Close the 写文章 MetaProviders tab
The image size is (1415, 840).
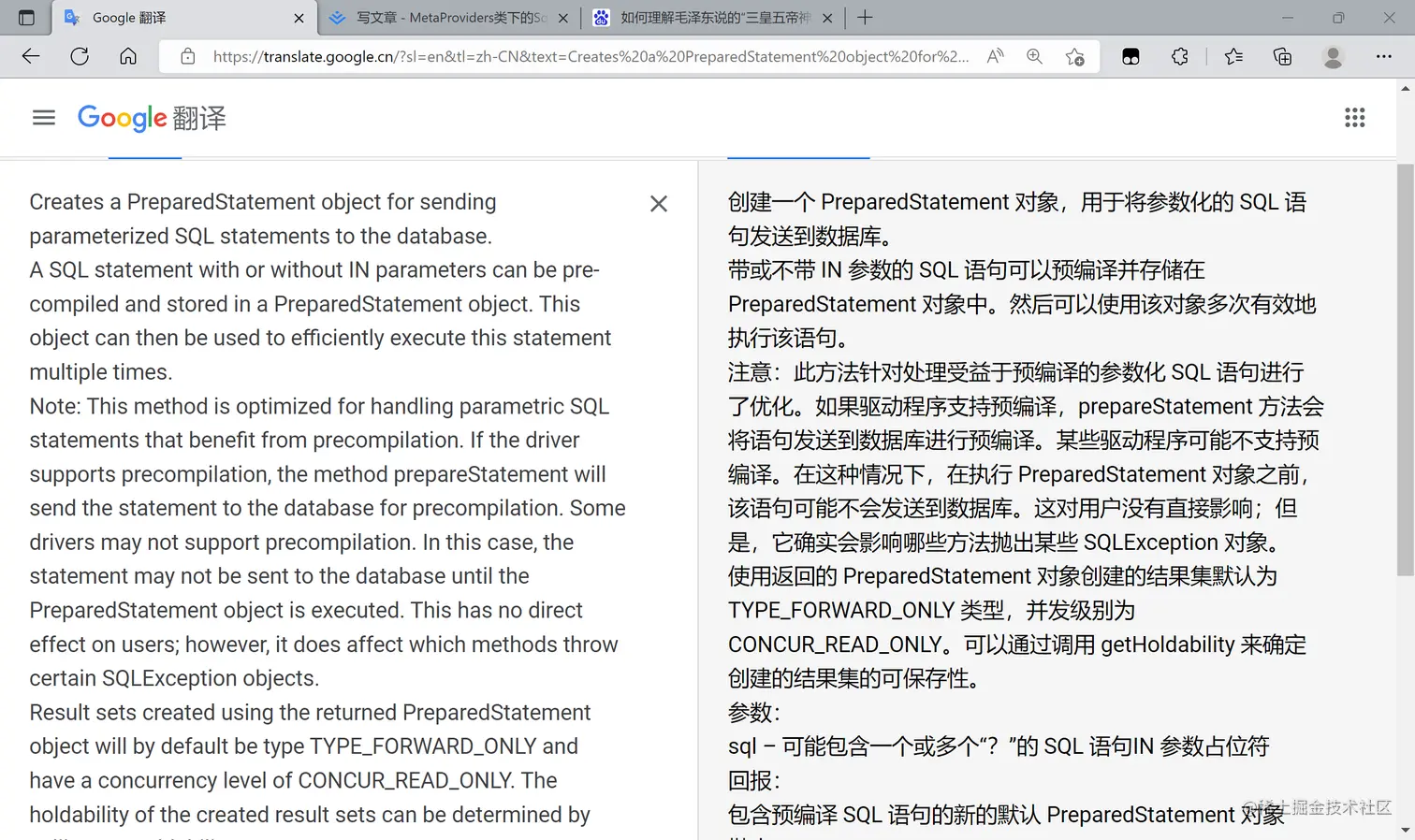point(563,18)
